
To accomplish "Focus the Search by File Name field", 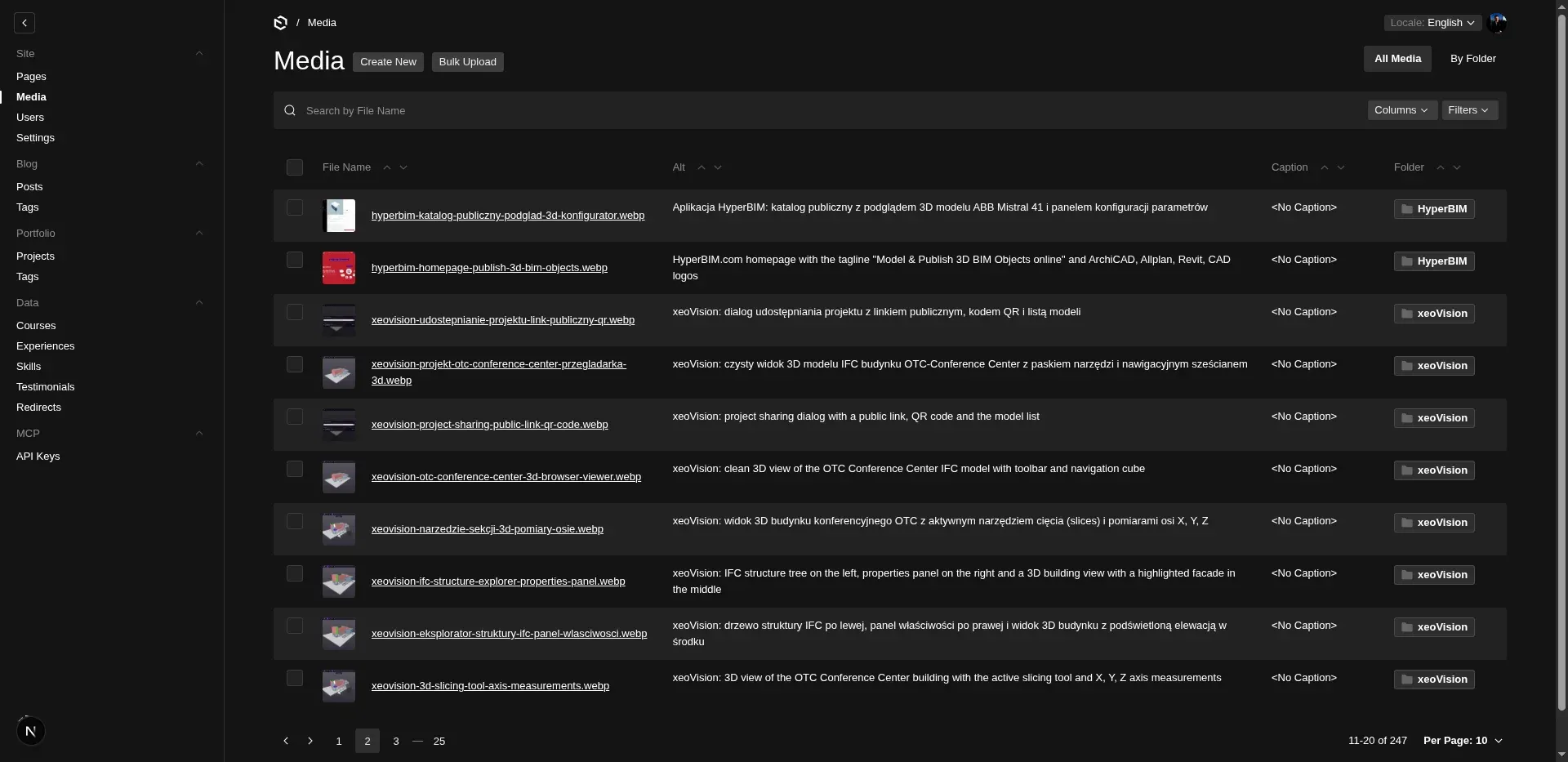I will point(831,110).
